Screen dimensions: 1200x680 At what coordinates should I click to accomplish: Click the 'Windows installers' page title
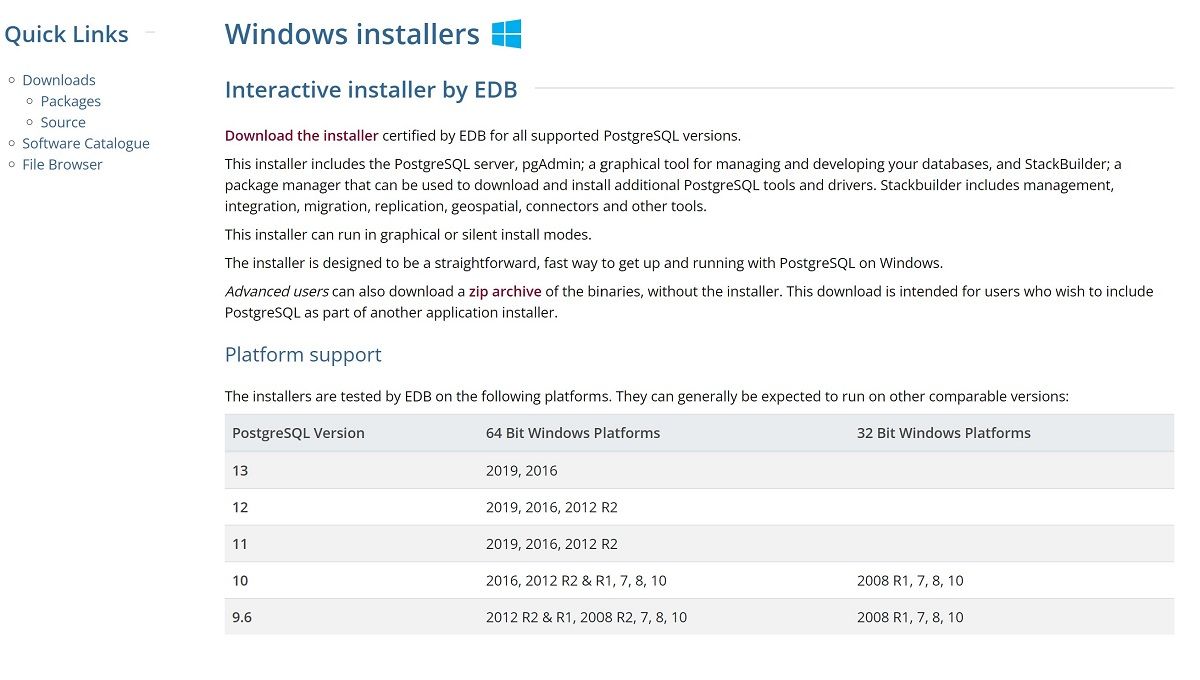click(352, 34)
